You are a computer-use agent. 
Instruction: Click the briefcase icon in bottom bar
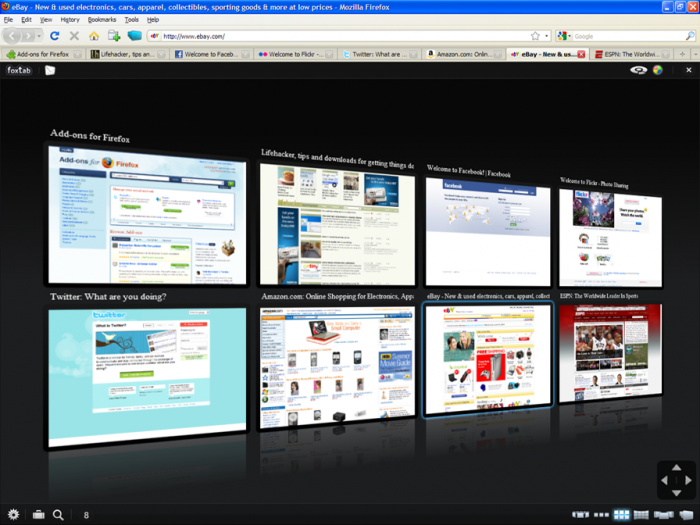[38, 515]
